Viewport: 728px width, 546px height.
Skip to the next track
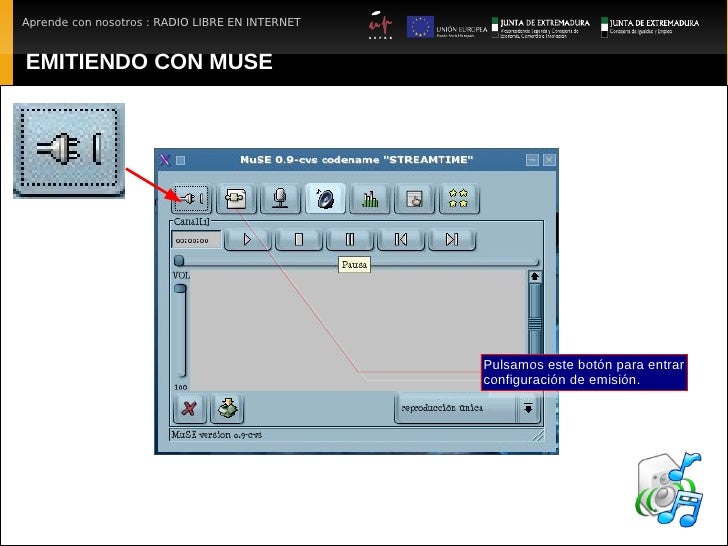452,240
